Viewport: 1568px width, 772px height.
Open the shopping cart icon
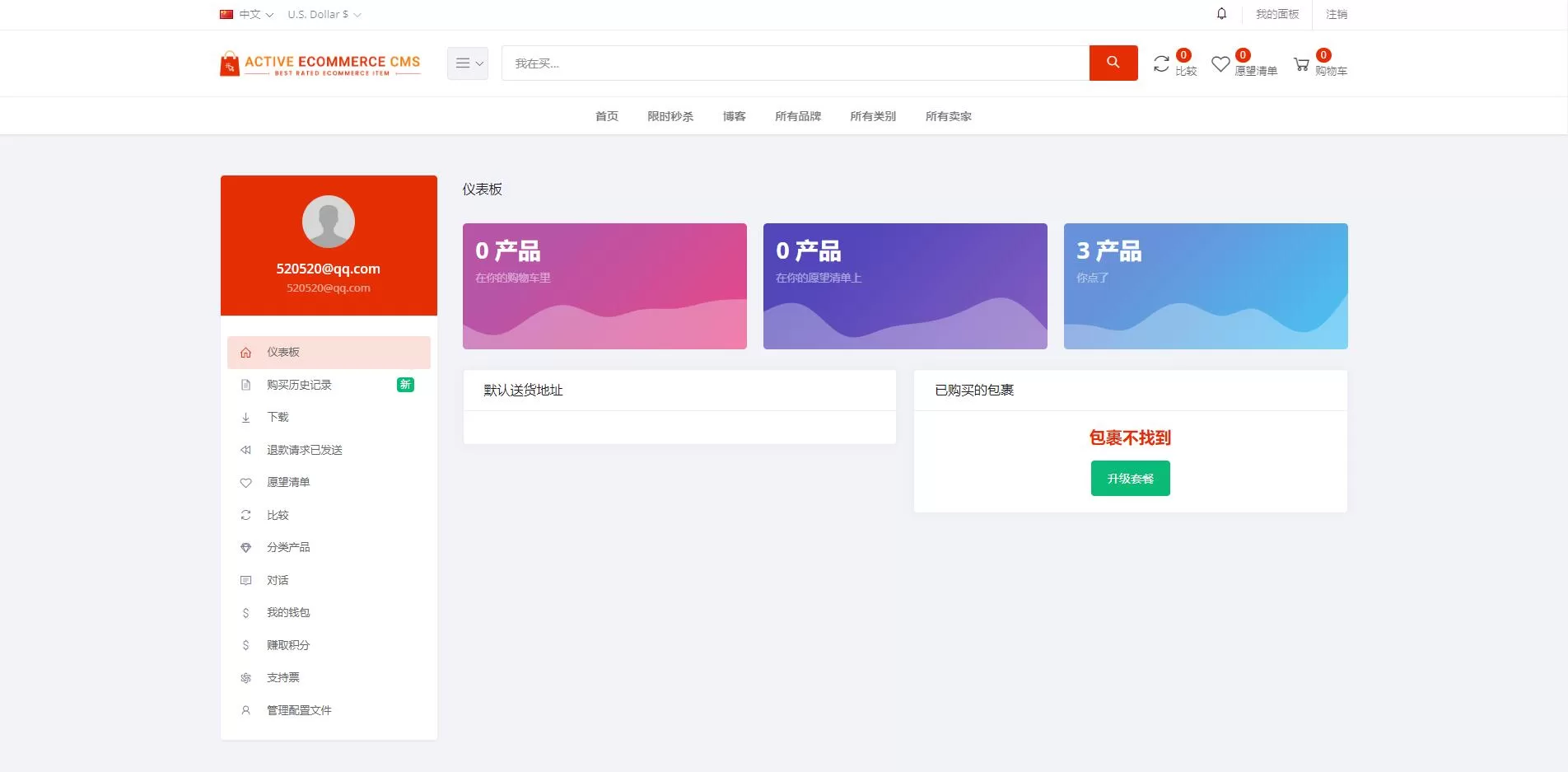coord(1301,64)
